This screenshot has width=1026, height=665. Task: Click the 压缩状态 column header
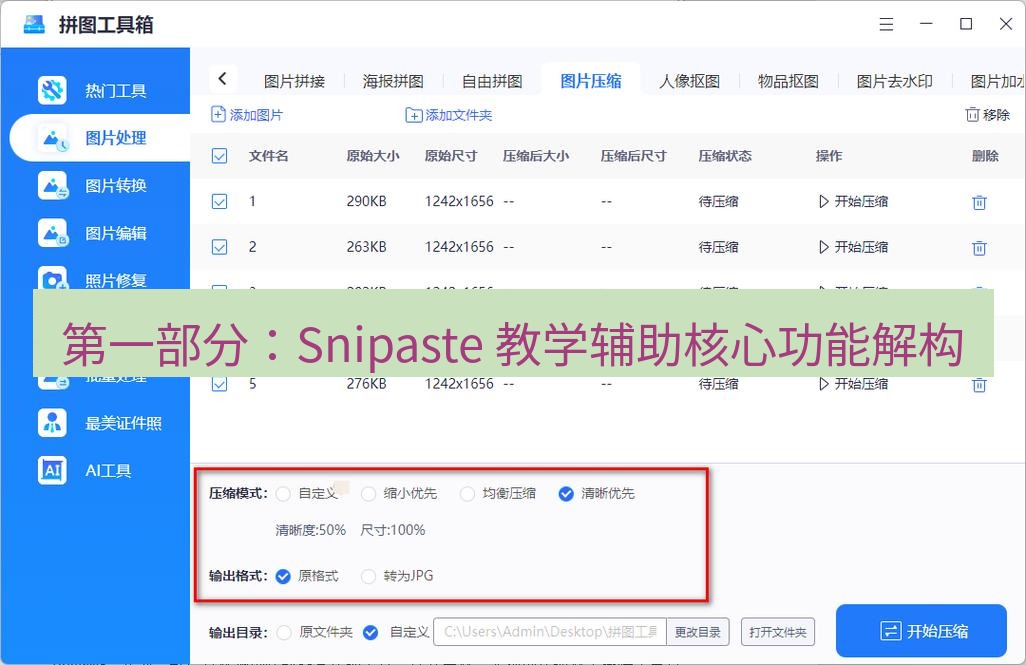coord(725,156)
